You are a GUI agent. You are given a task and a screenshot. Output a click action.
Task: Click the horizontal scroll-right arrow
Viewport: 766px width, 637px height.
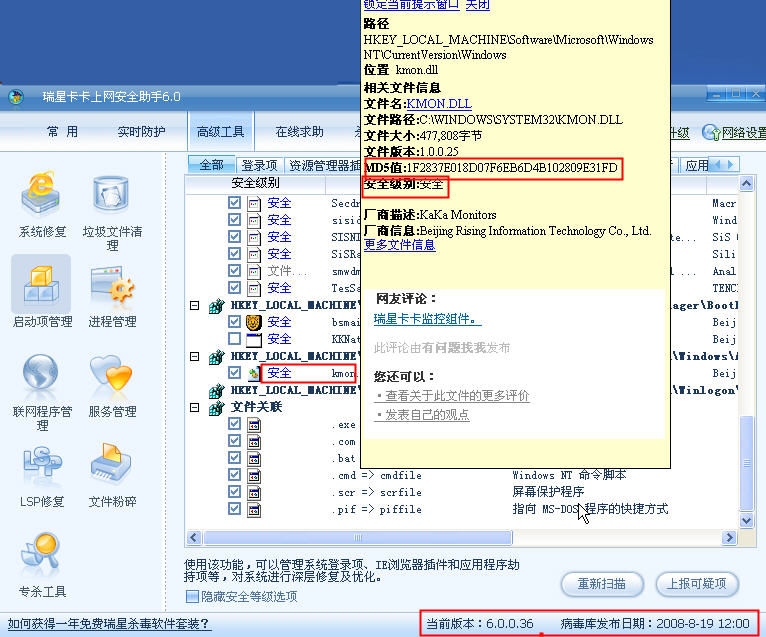(x=729, y=537)
